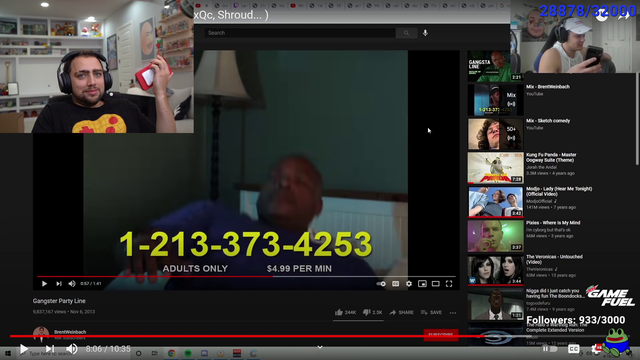Viewport: 640px width, 360px height.
Task: Open the Boondocks video thumbnail
Action: [496, 304]
